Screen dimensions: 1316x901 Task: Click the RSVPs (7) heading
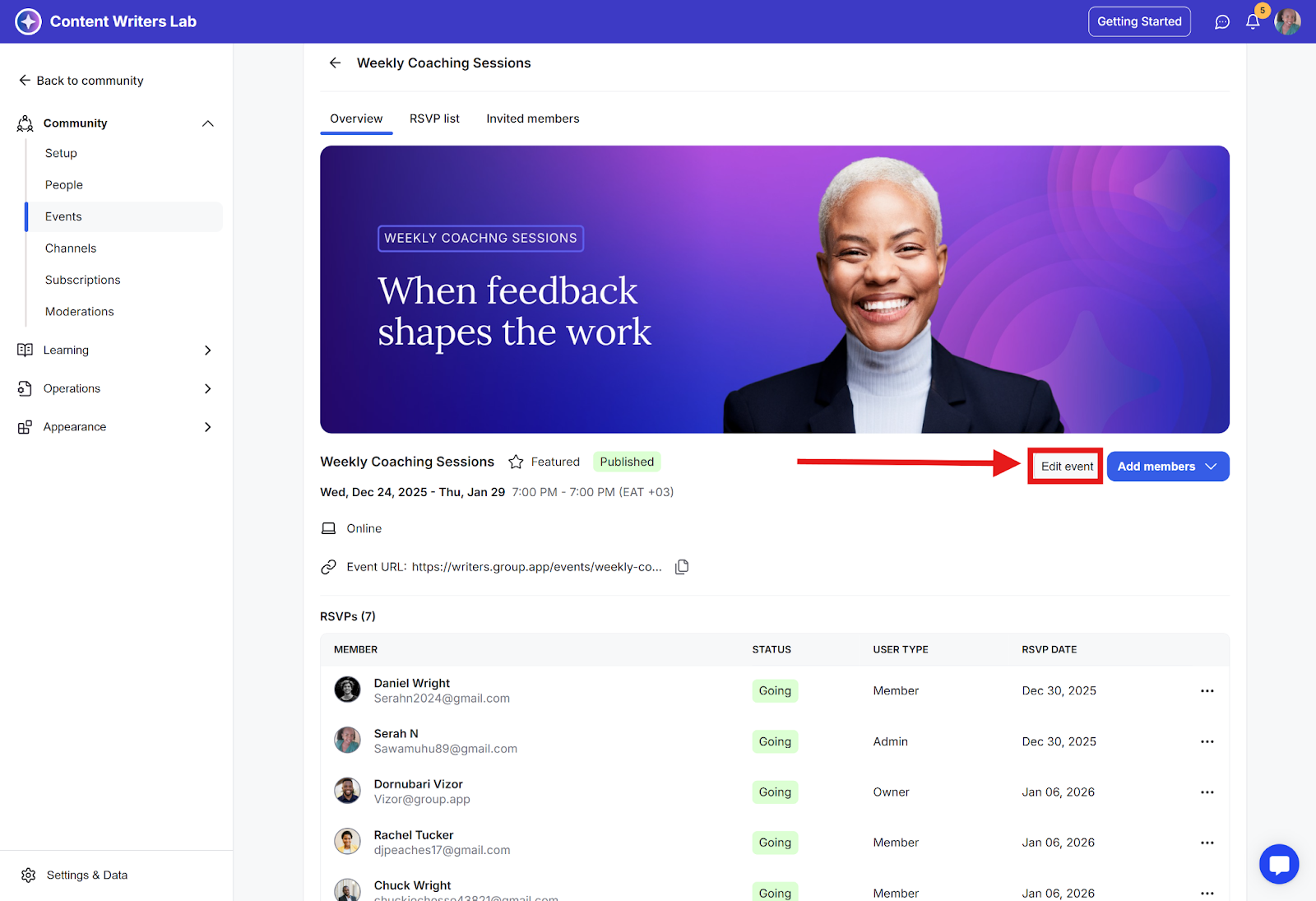click(x=348, y=616)
